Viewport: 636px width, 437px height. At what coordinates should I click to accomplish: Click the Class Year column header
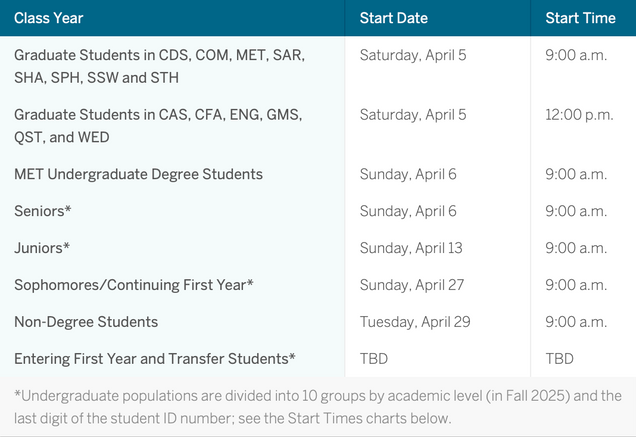49,18
